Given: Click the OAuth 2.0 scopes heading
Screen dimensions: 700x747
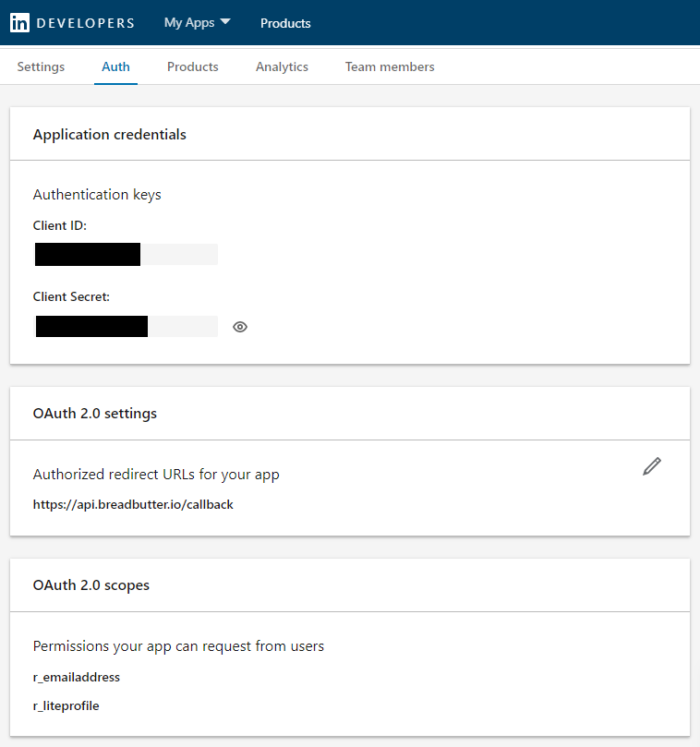Looking at the screenshot, I should (91, 585).
